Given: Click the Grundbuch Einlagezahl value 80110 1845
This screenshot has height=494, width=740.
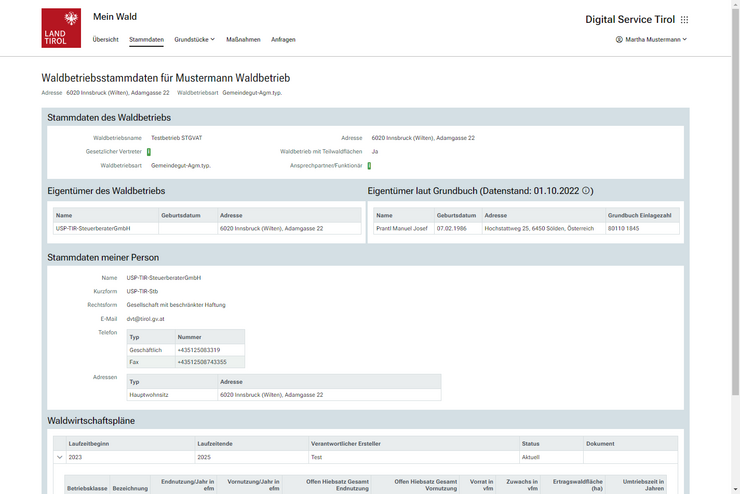Looking at the screenshot, I should click(623, 228).
